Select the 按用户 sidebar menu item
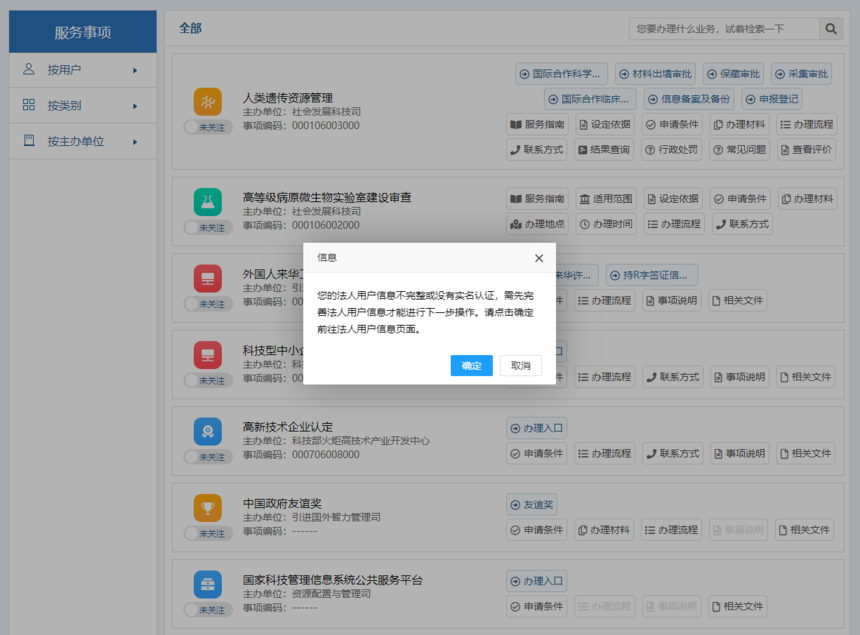Screen dimensions: 860x635 [x=83, y=70]
